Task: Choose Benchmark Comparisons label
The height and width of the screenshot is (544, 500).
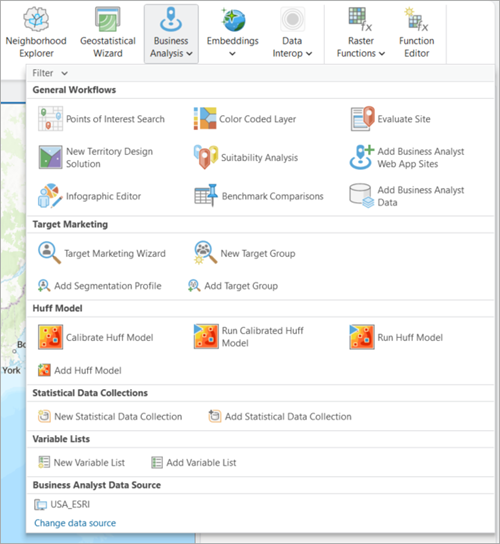Action: (273, 196)
